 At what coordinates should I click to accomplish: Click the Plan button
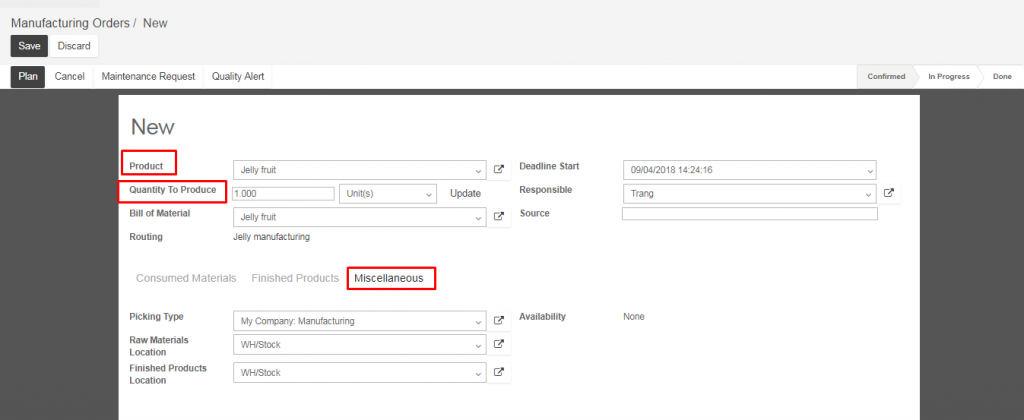pyautogui.click(x=28, y=76)
